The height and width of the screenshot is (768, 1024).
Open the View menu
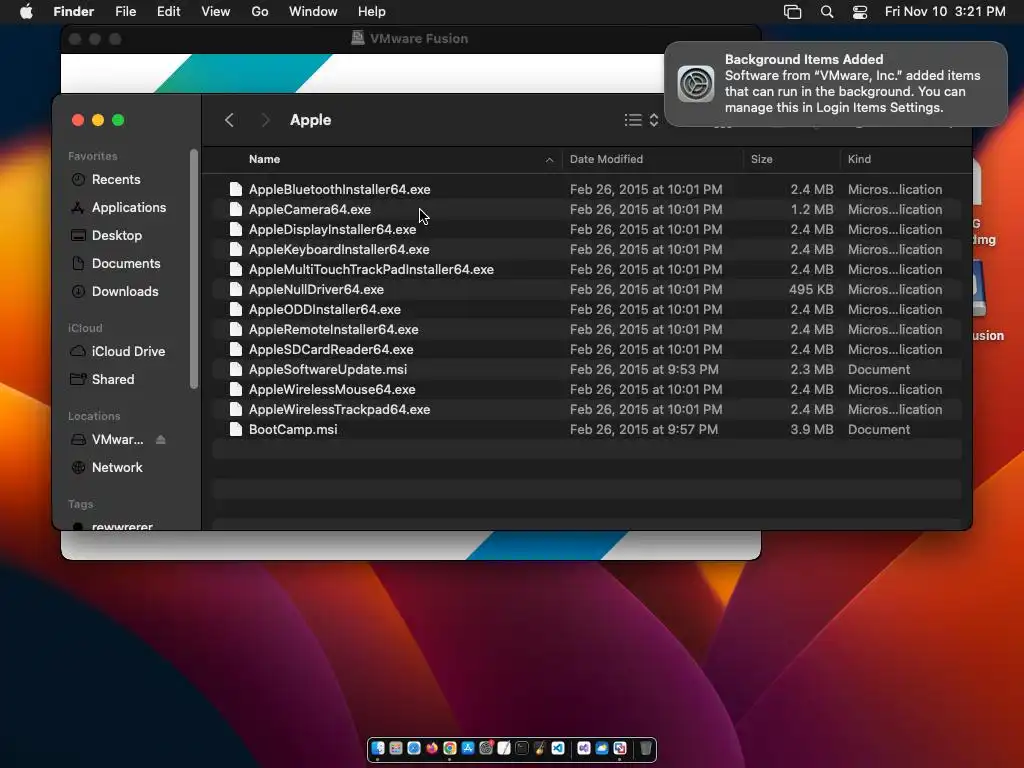pyautogui.click(x=216, y=12)
